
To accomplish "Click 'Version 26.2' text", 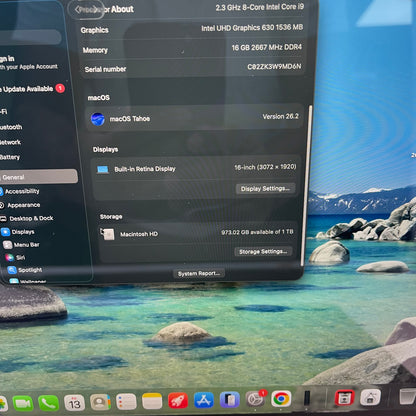I will (x=280, y=116).
